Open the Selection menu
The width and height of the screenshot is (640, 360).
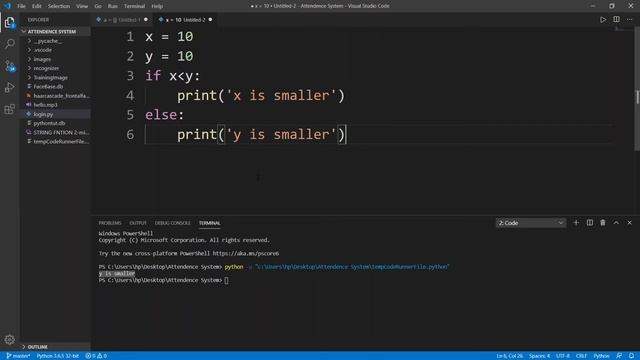click(59, 6)
